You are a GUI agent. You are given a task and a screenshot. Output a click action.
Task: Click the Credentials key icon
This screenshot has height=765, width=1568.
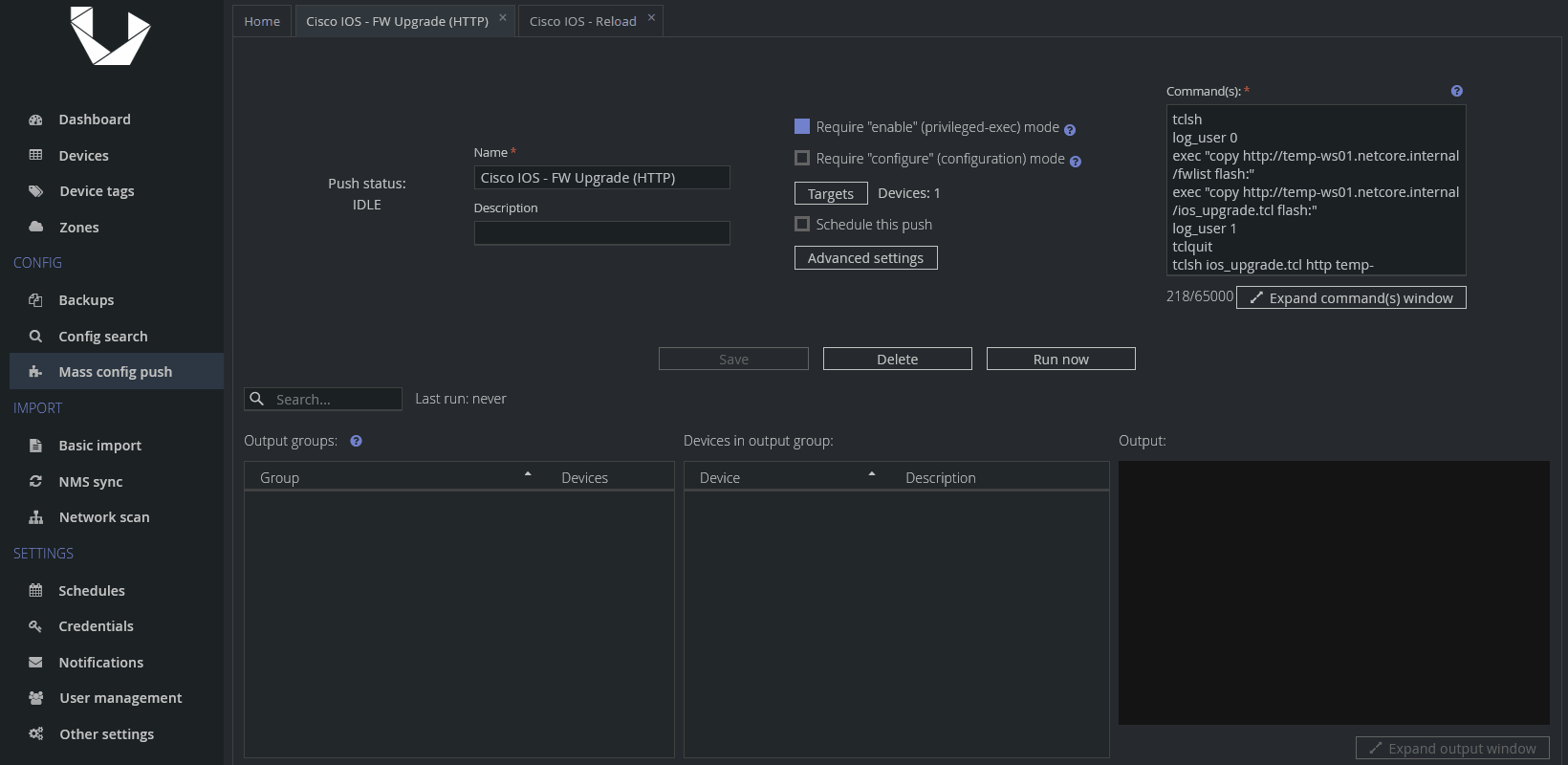coord(35,626)
